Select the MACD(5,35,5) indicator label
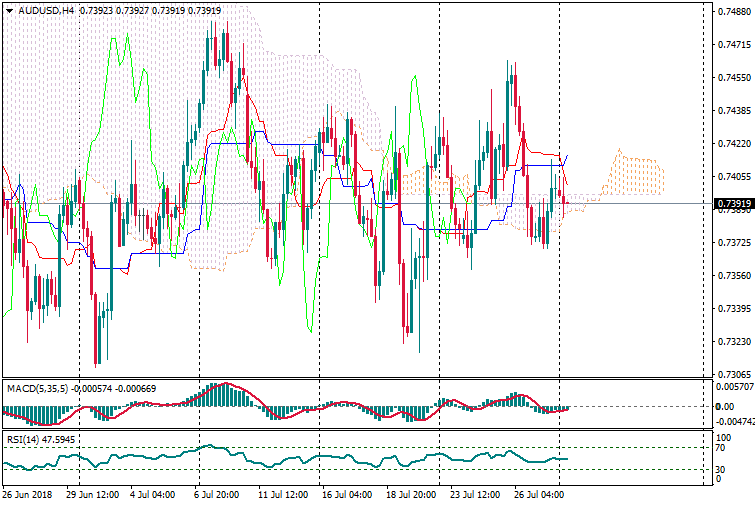The height and width of the screenshot is (506, 755). tap(35, 388)
